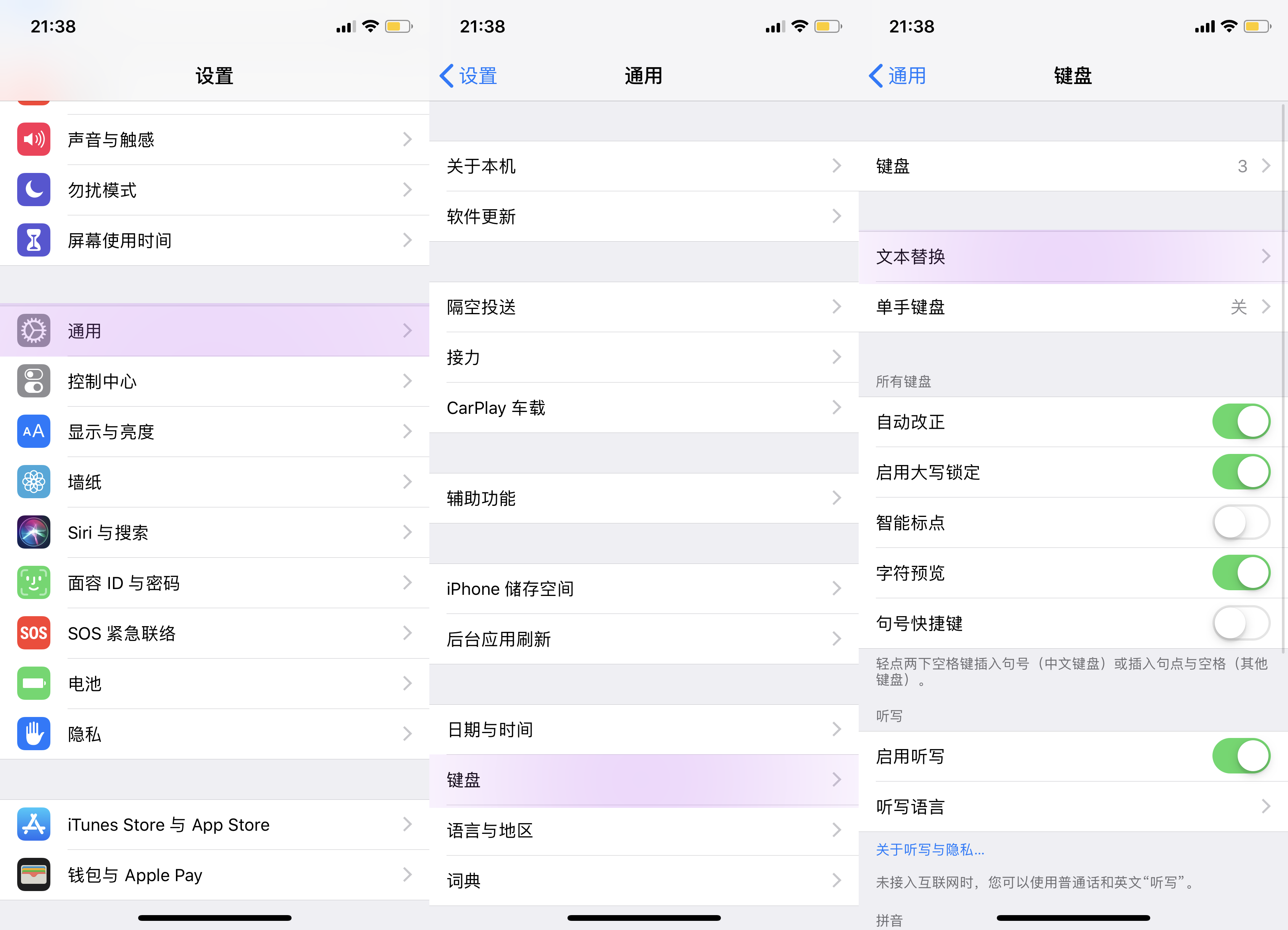Tap the chevron on the 文本替换 row

click(x=1266, y=256)
